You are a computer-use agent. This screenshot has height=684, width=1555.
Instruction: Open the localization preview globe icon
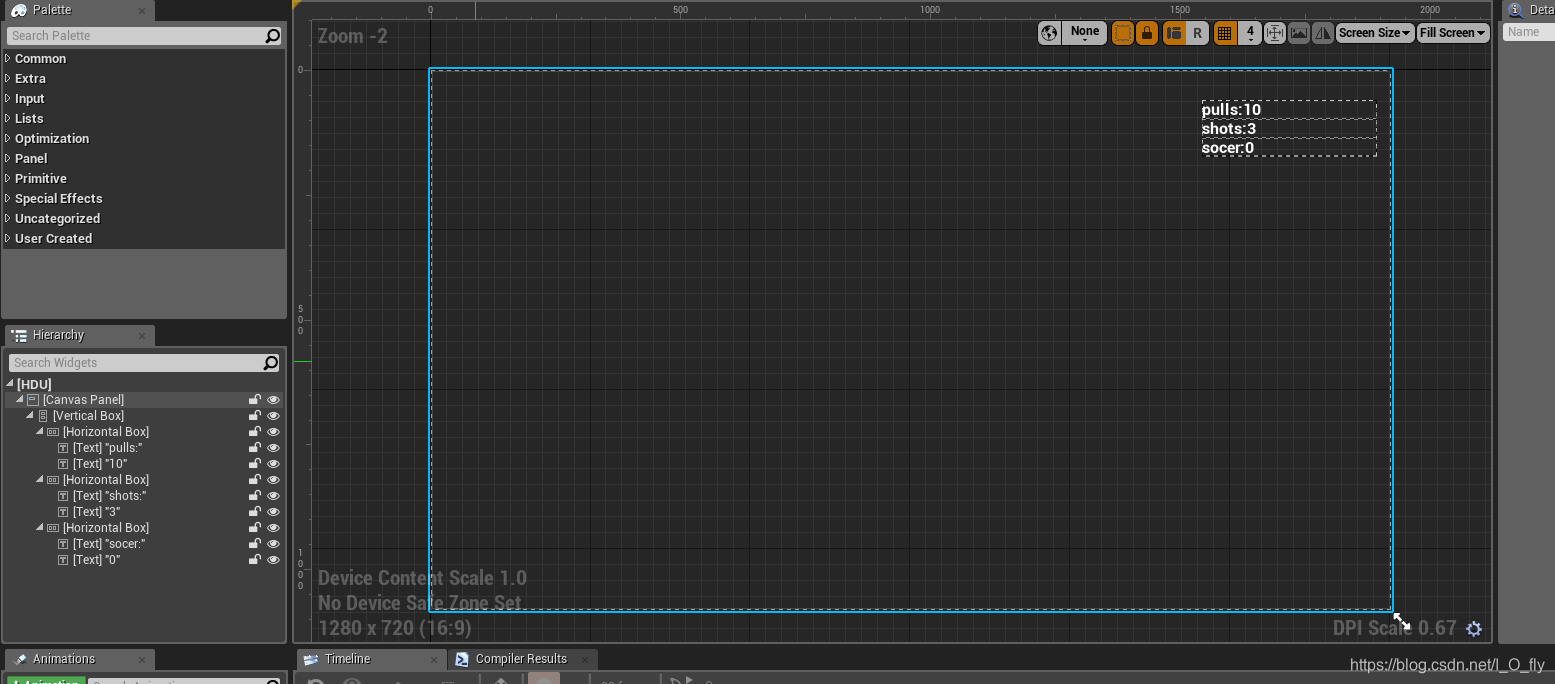tap(1049, 33)
